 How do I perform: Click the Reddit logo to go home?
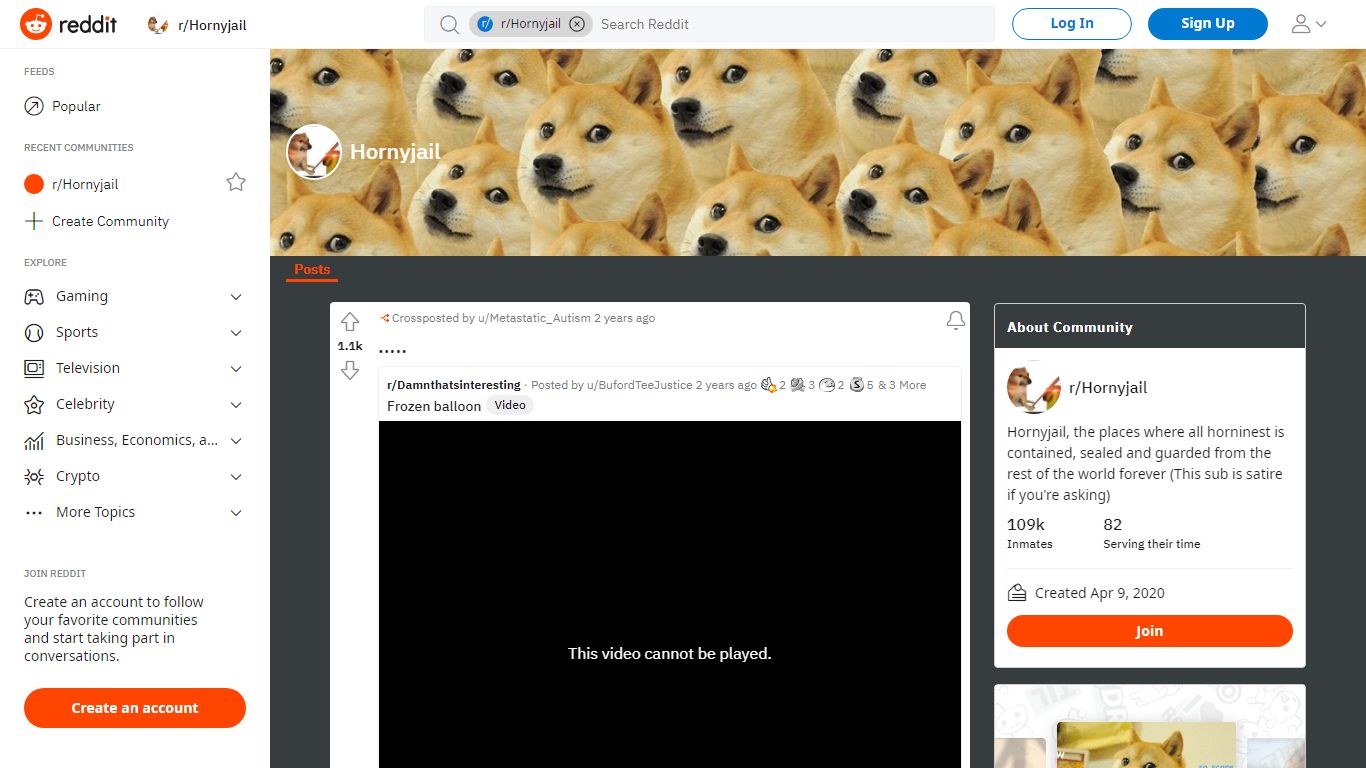68,24
